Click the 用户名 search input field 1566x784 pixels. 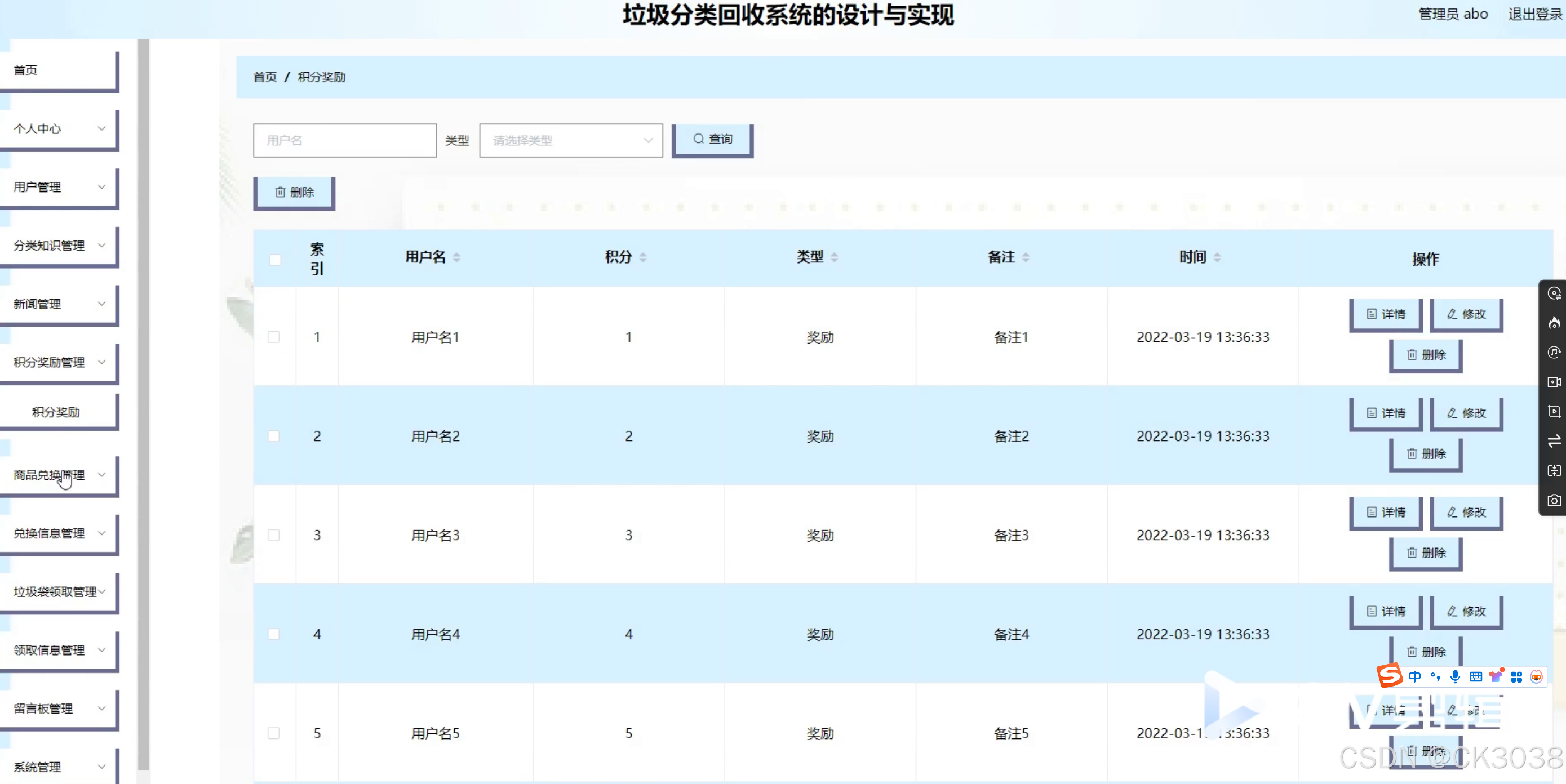coord(345,140)
